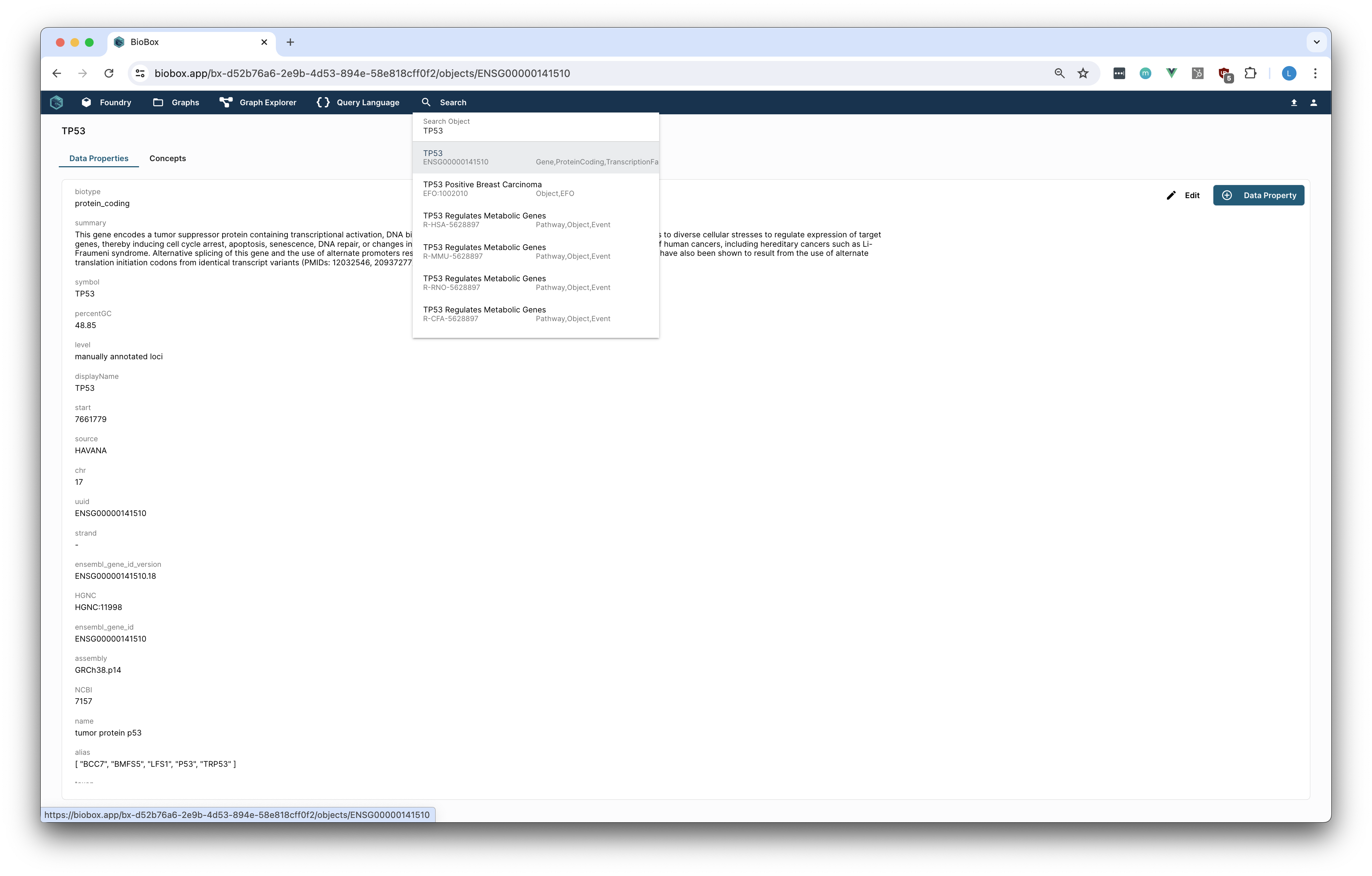Open the user account icon
The height and width of the screenshot is (876, 1372).
click(x=1313, y=103)
